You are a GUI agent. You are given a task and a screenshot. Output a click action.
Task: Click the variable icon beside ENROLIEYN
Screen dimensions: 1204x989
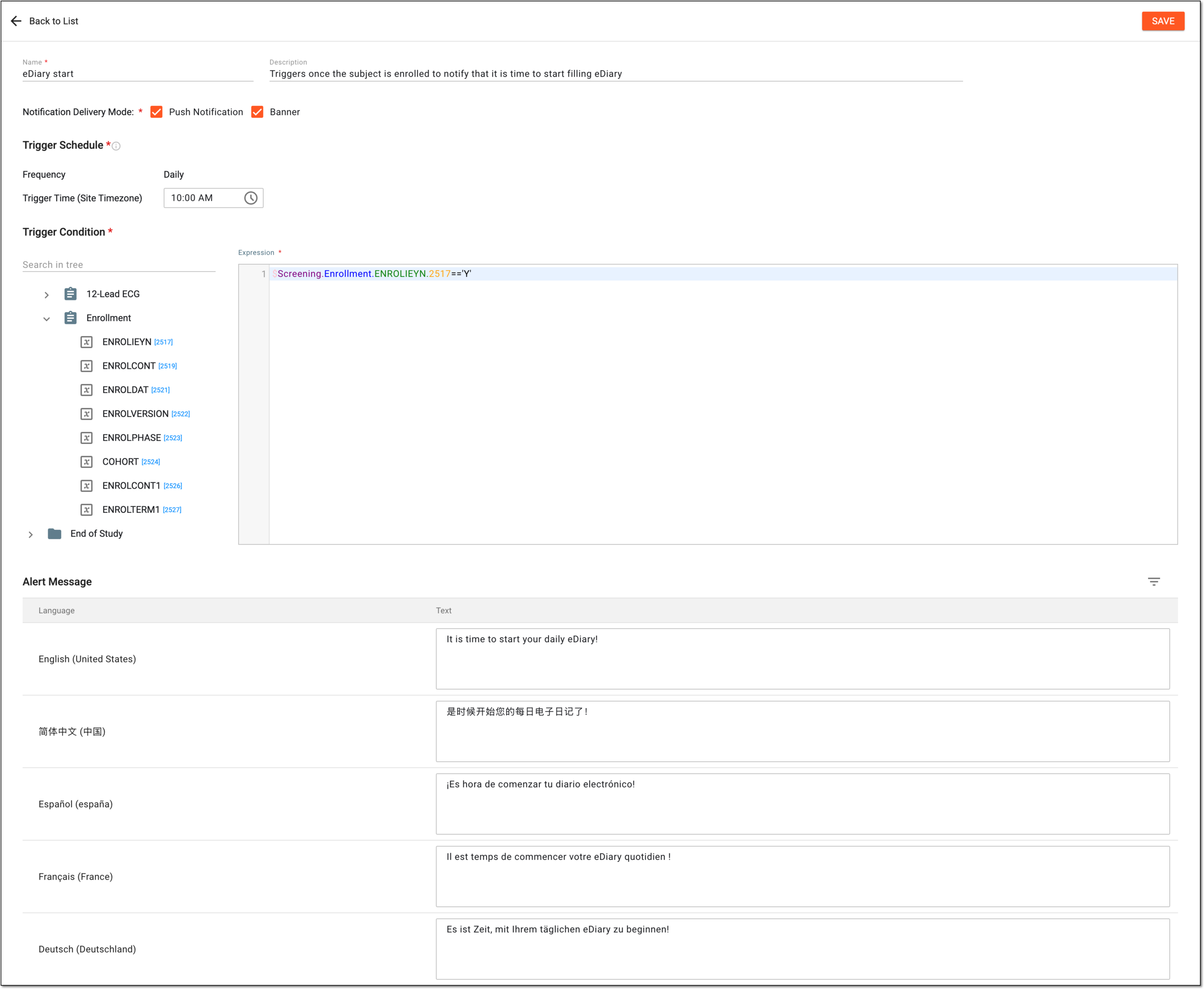pos(87,342)
